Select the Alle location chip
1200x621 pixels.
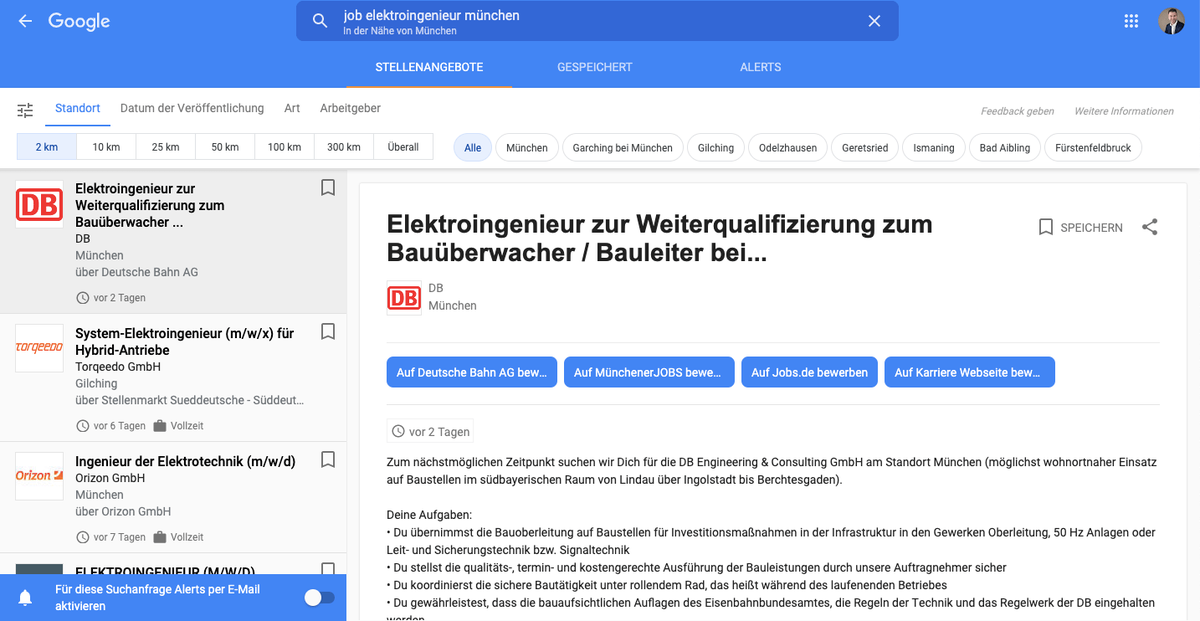coord(473,147)
